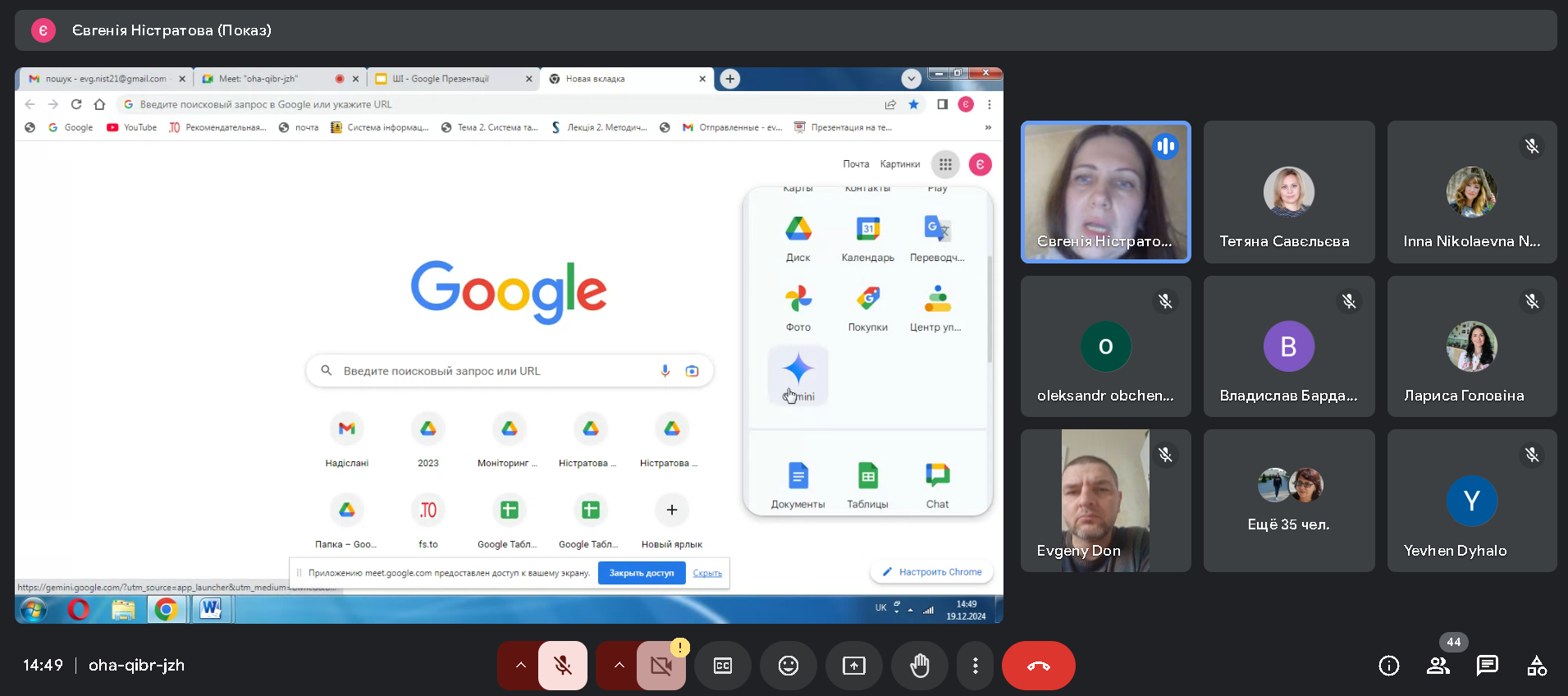Open more options menu in Meet
This screenshot has width=1568, height=696.
[x=975, y=666]
